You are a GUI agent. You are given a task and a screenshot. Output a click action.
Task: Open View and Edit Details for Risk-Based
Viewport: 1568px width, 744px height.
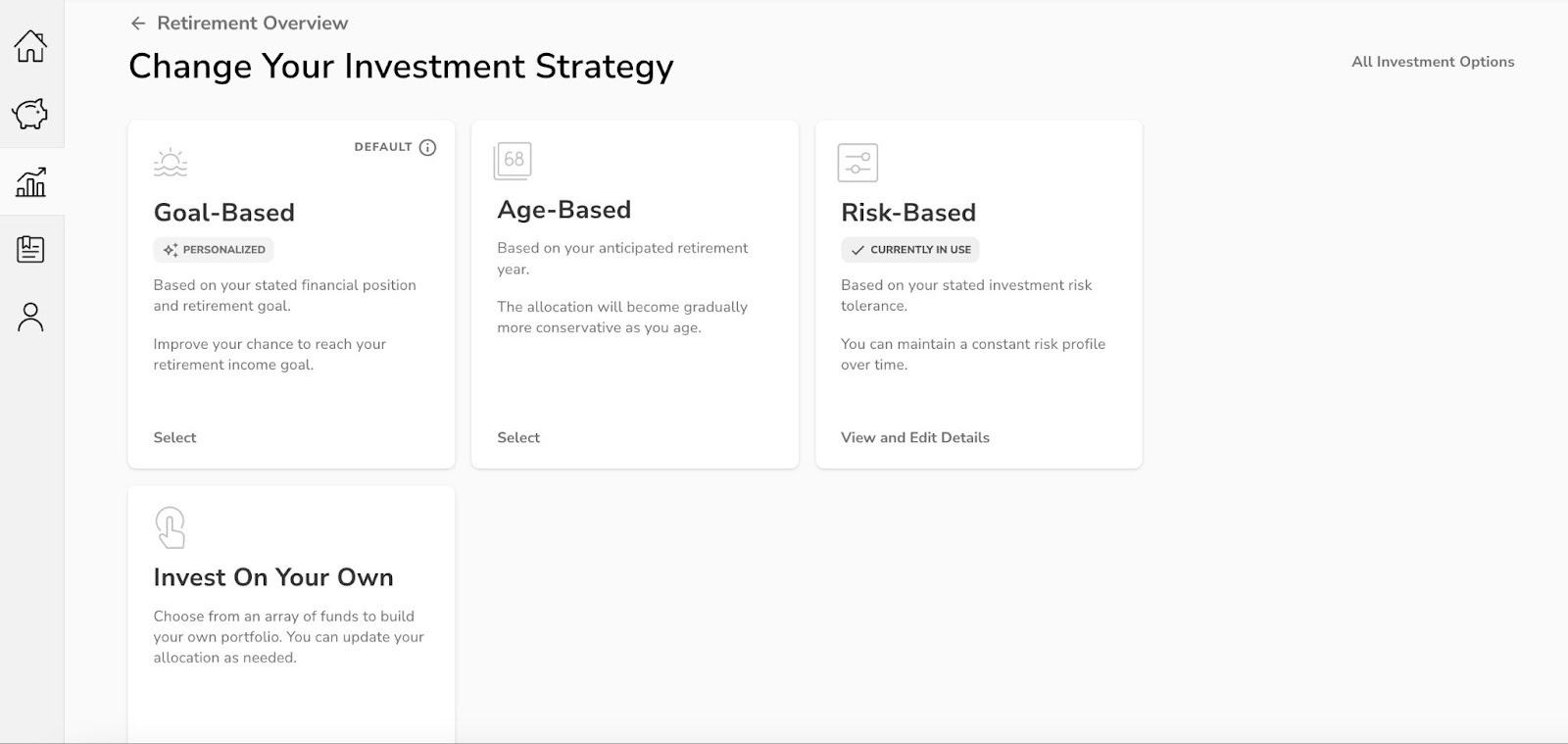(x=914, y=437)
